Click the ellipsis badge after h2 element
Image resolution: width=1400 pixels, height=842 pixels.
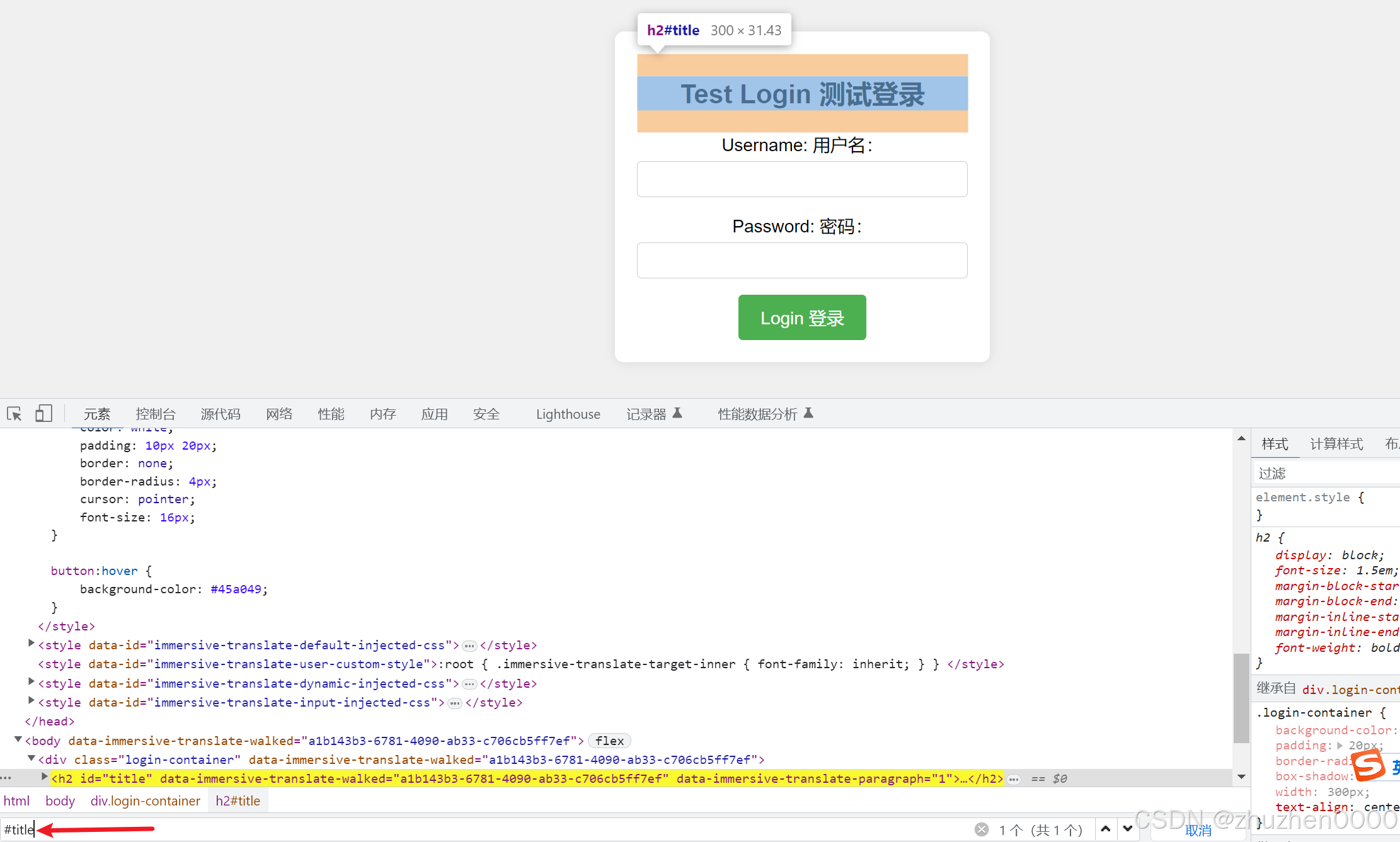1013,779
